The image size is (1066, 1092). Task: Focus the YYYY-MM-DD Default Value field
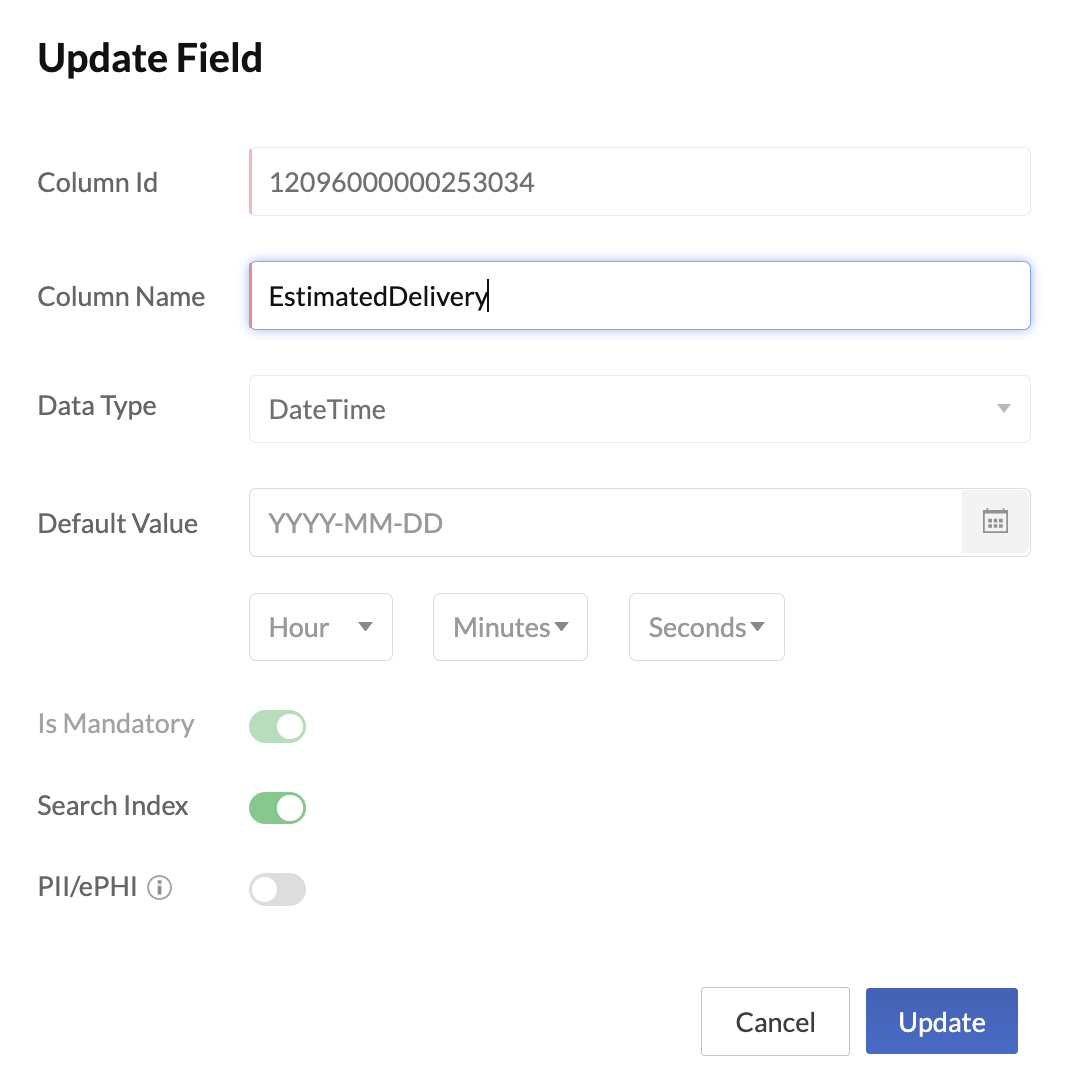pos(600,522)
